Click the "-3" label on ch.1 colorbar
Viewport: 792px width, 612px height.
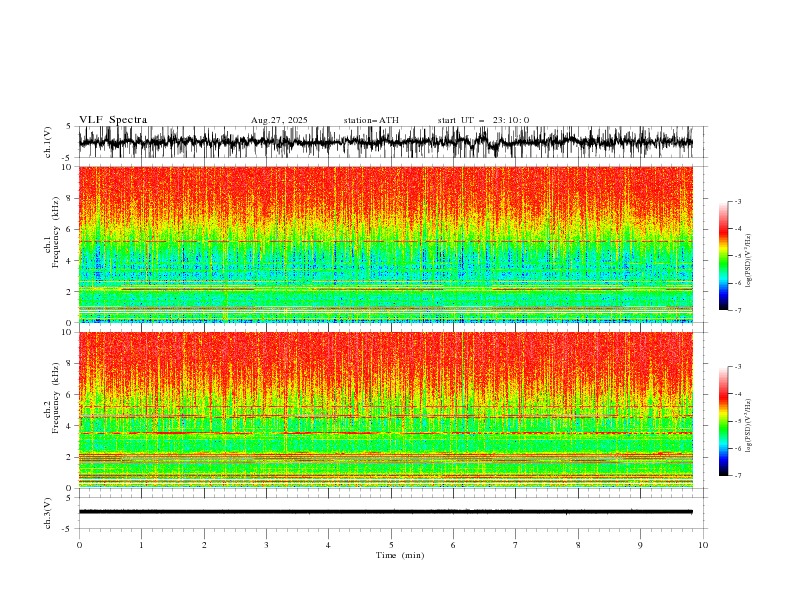coord(738,201)
